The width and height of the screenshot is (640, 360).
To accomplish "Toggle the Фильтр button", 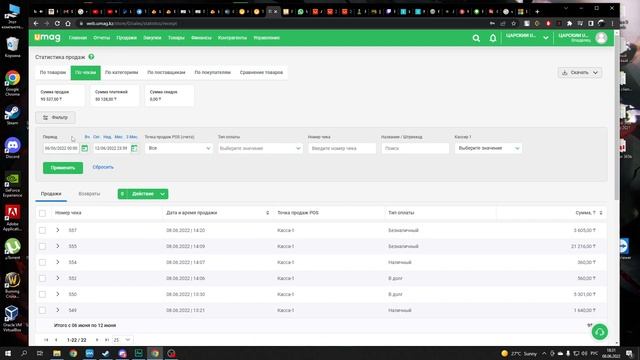I will point(56,118).
